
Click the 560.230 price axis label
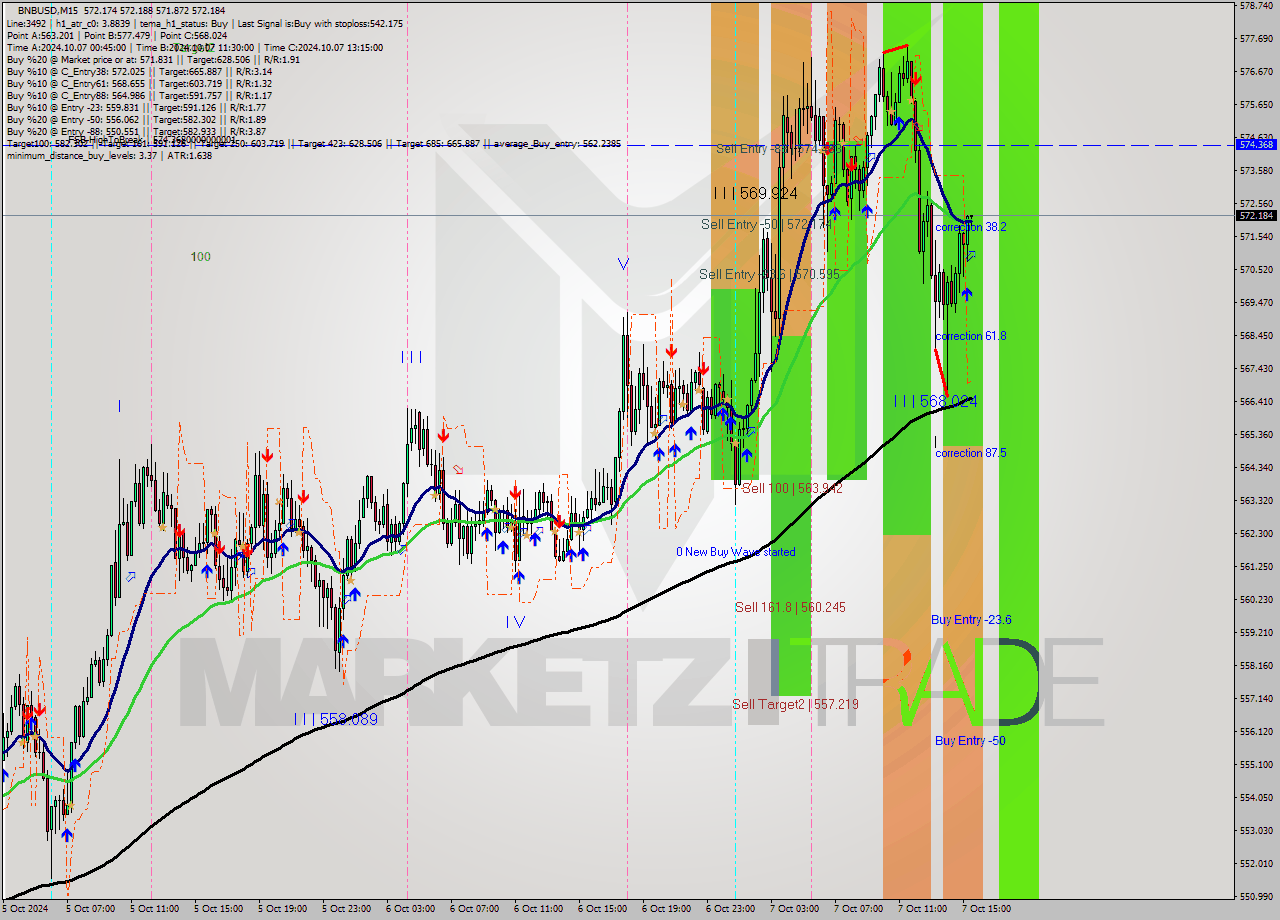pyautogui.click(x=1256, y=600)
